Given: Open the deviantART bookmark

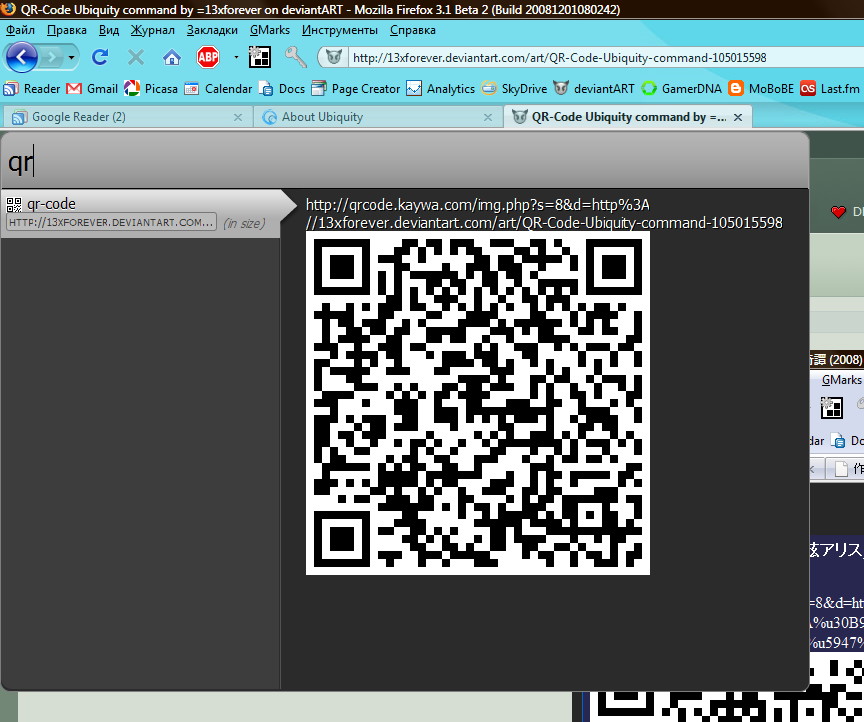Looking at the screenshot, I should 593,89.
